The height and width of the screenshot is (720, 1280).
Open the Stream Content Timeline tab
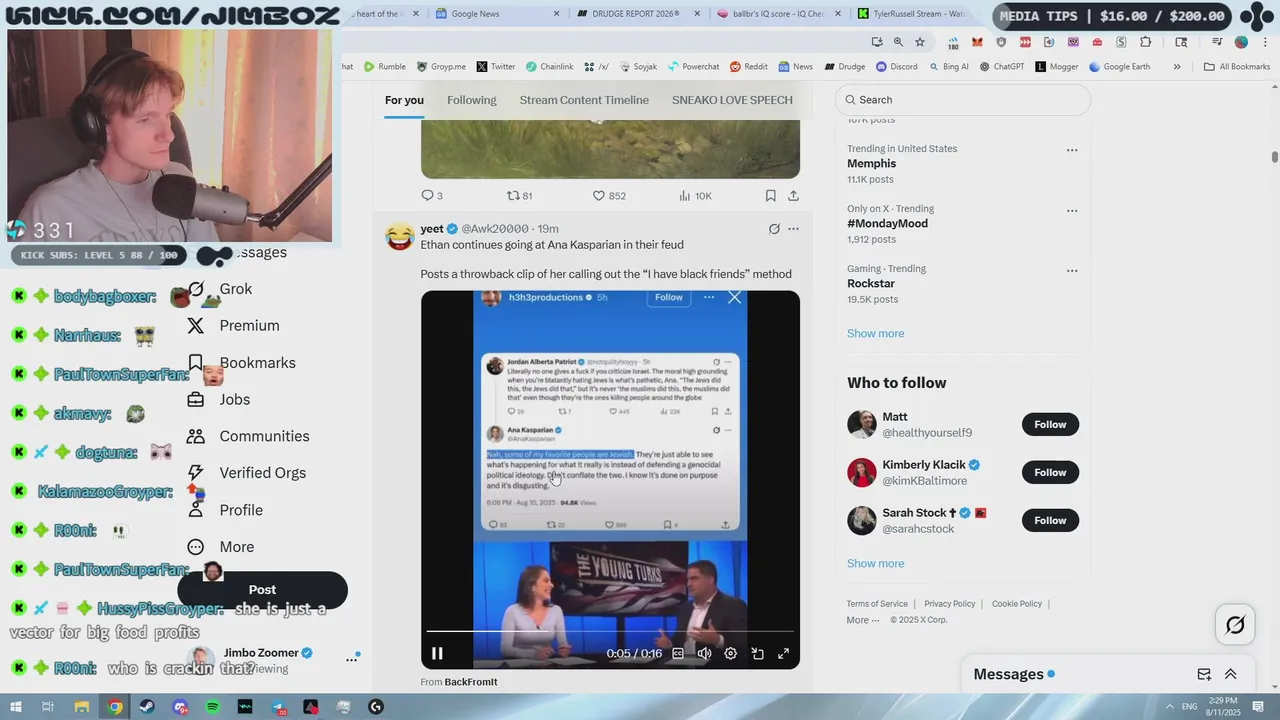[584, 100]
